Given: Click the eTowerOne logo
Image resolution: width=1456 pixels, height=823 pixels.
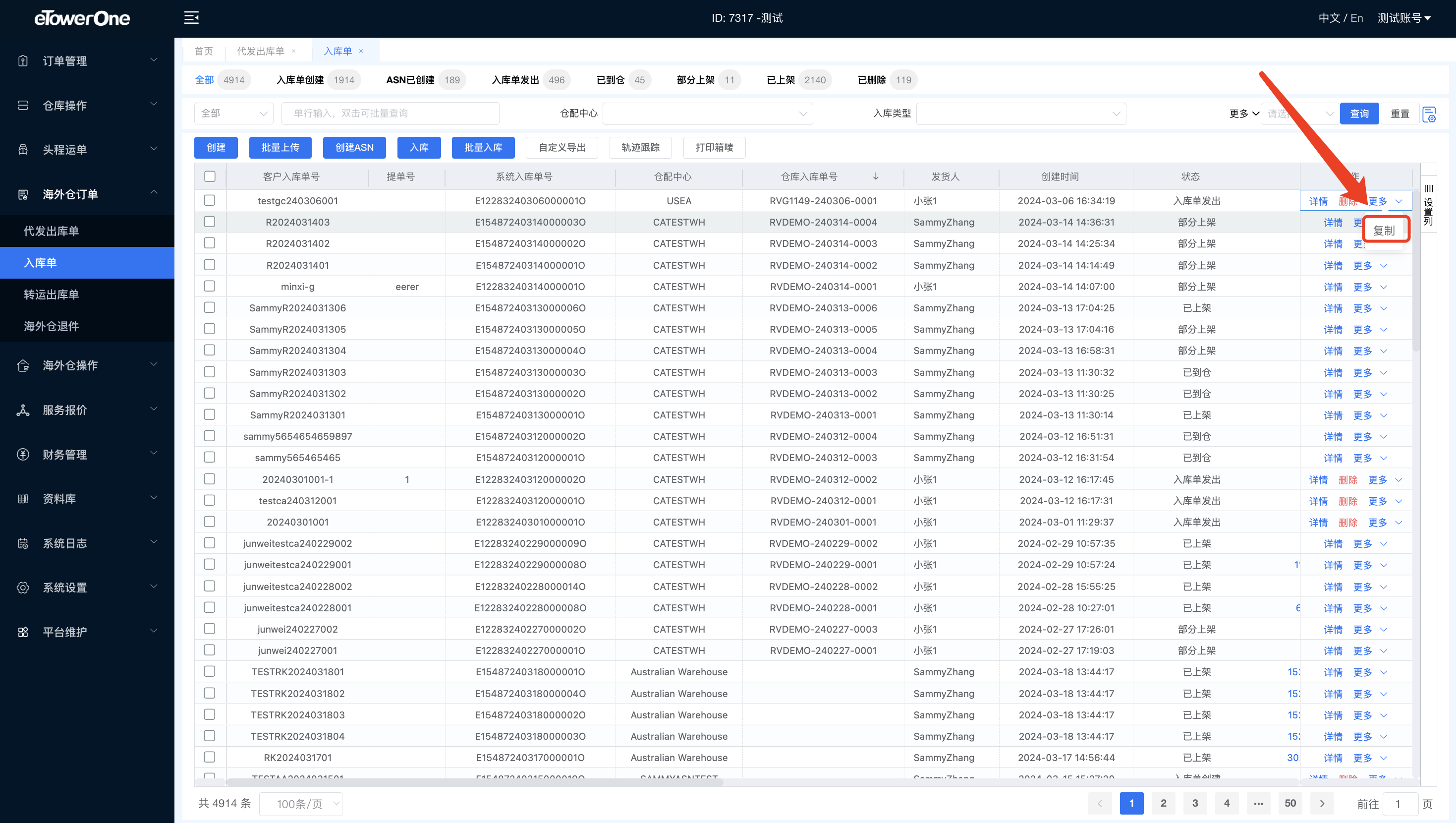Looking at the screenshot, I should (x=82, y=18).
